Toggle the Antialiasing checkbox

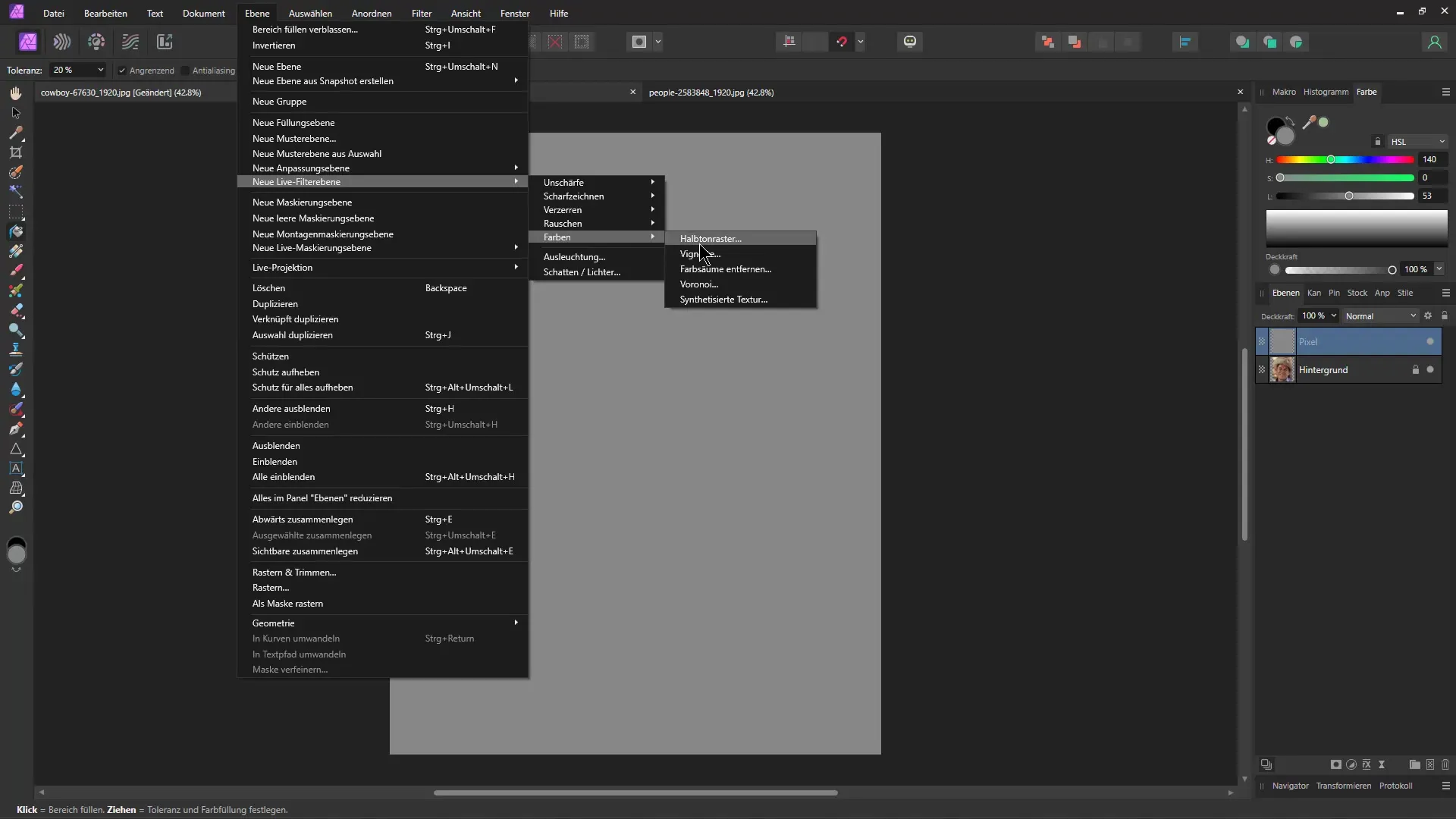[x=185, y=71]
